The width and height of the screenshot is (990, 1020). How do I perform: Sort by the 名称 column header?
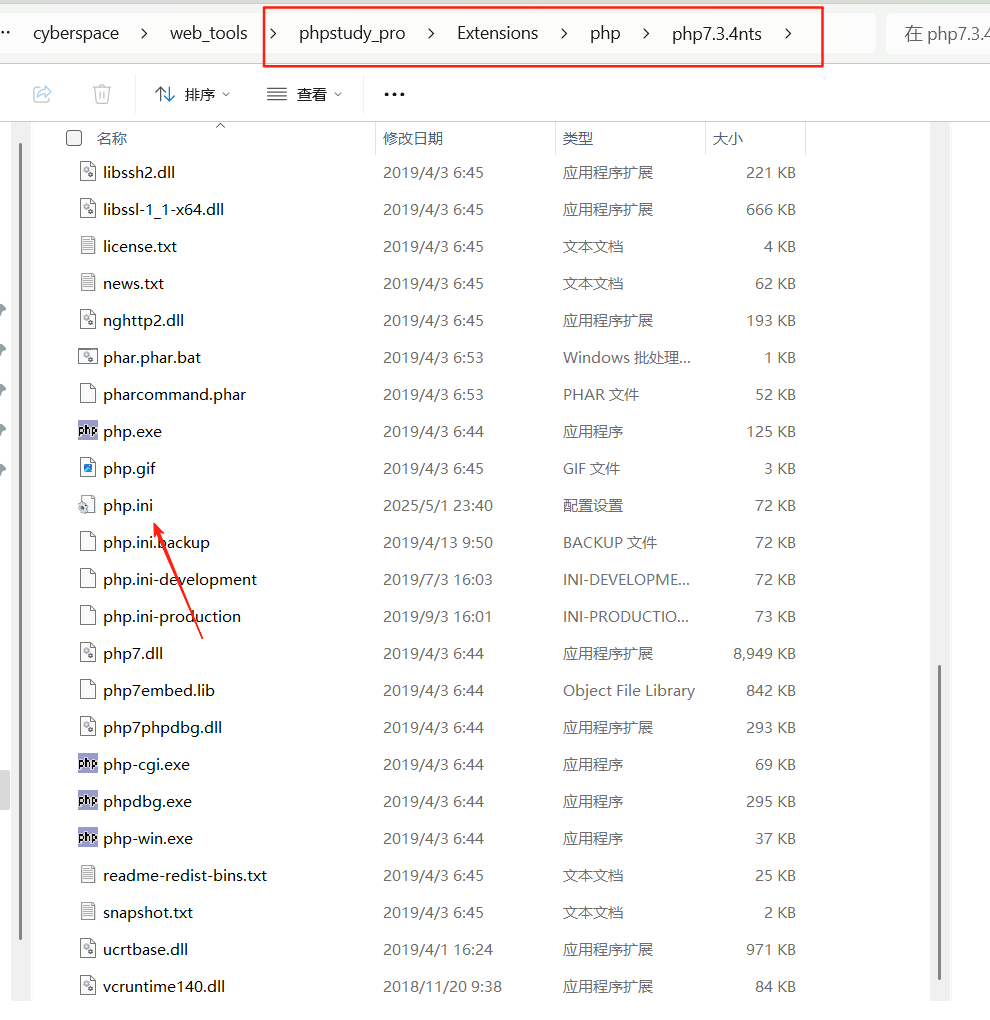tap(112, 138)
